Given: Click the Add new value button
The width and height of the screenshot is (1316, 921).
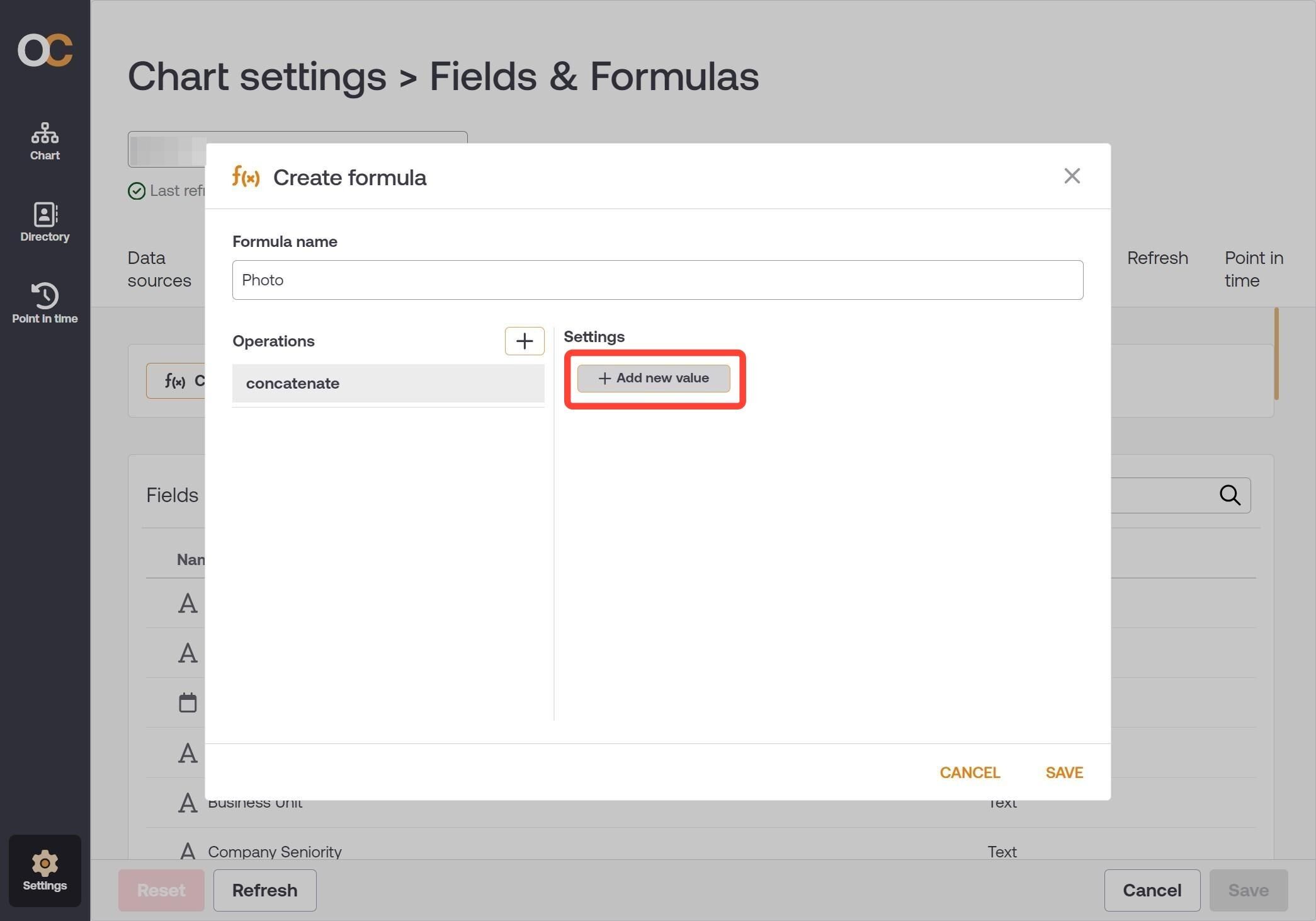Looking at the screenshot, I should click(x=653, y=378).
